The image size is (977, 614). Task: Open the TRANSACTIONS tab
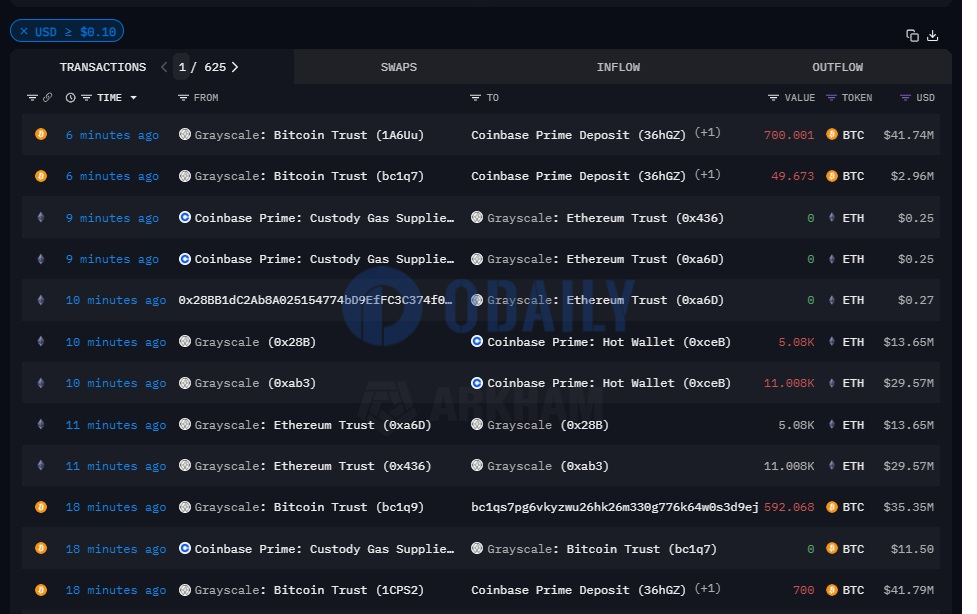(103, 67)
